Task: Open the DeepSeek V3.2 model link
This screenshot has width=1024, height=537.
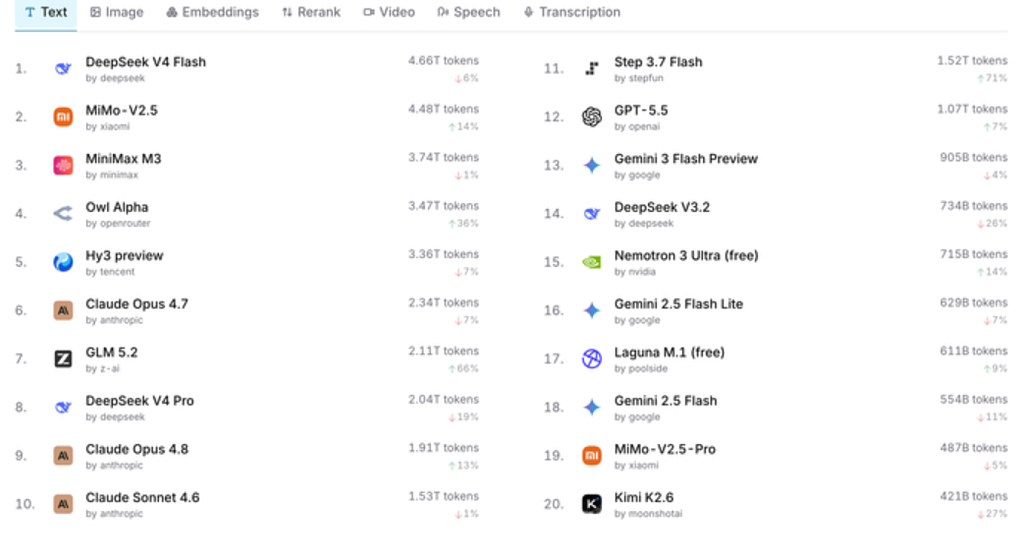Action: point(662,207)
